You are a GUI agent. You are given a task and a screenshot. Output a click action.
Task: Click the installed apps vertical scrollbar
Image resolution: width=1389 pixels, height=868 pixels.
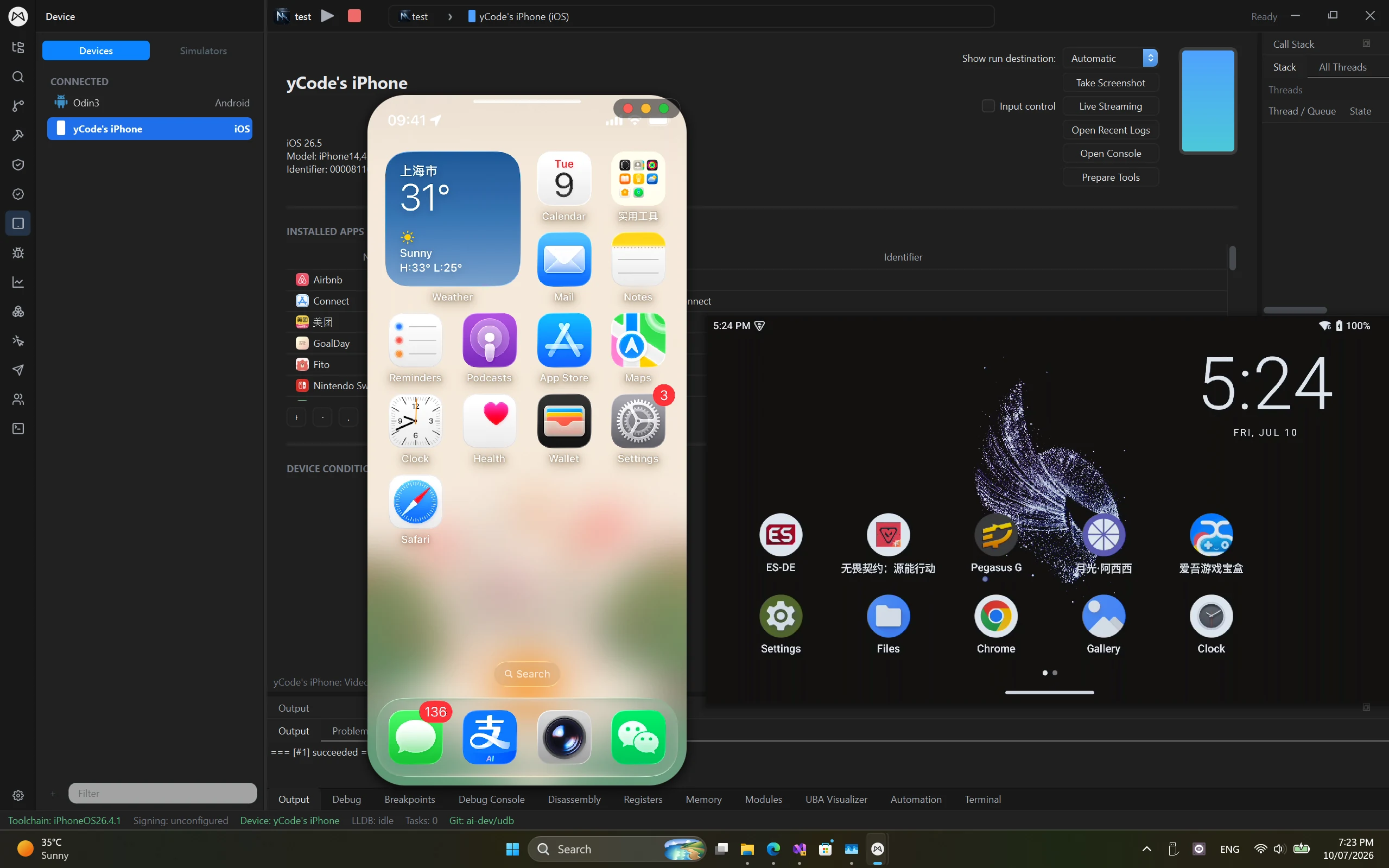pos(1232,258)
